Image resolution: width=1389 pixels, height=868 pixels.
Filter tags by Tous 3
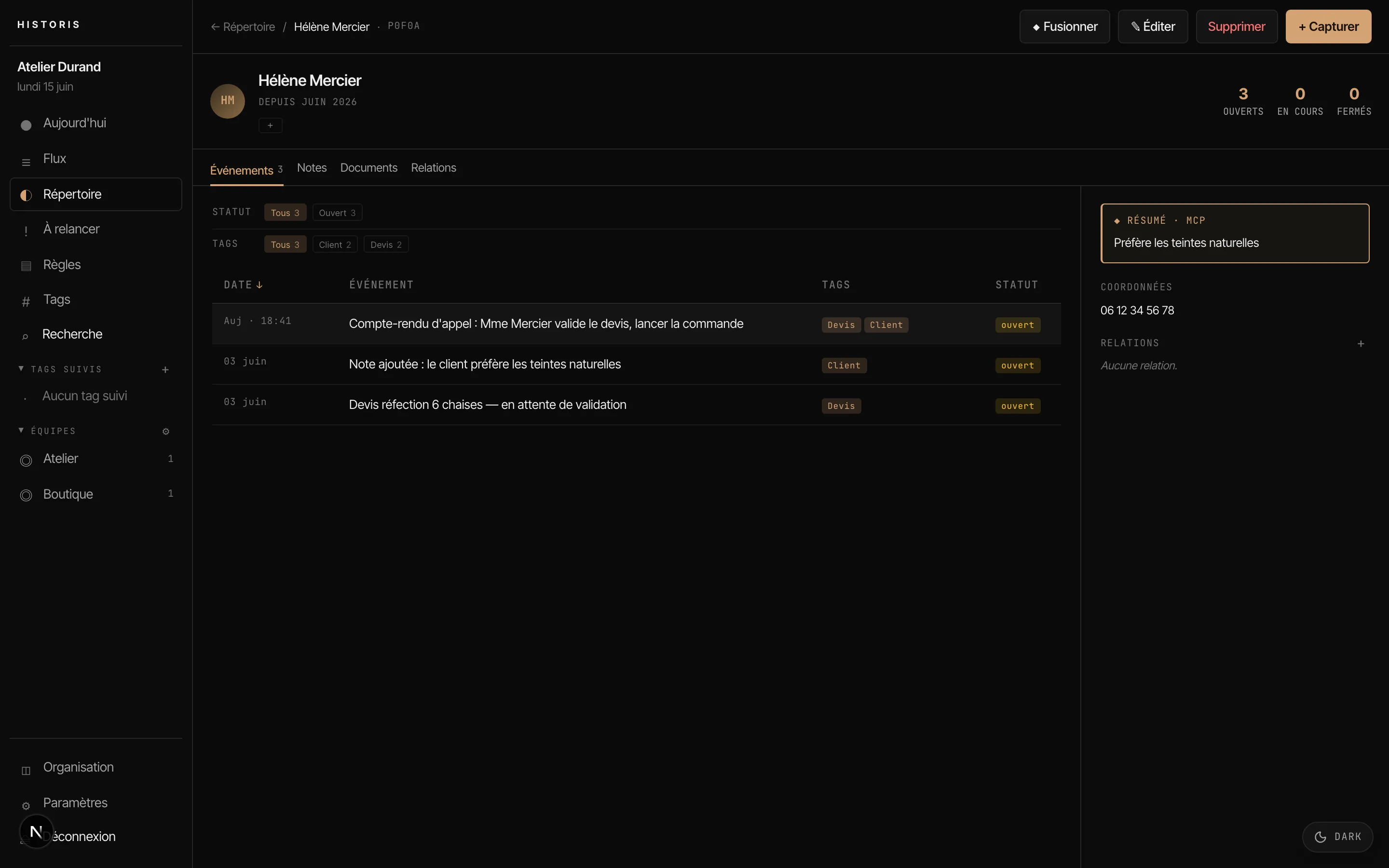[x=285, y=244]
